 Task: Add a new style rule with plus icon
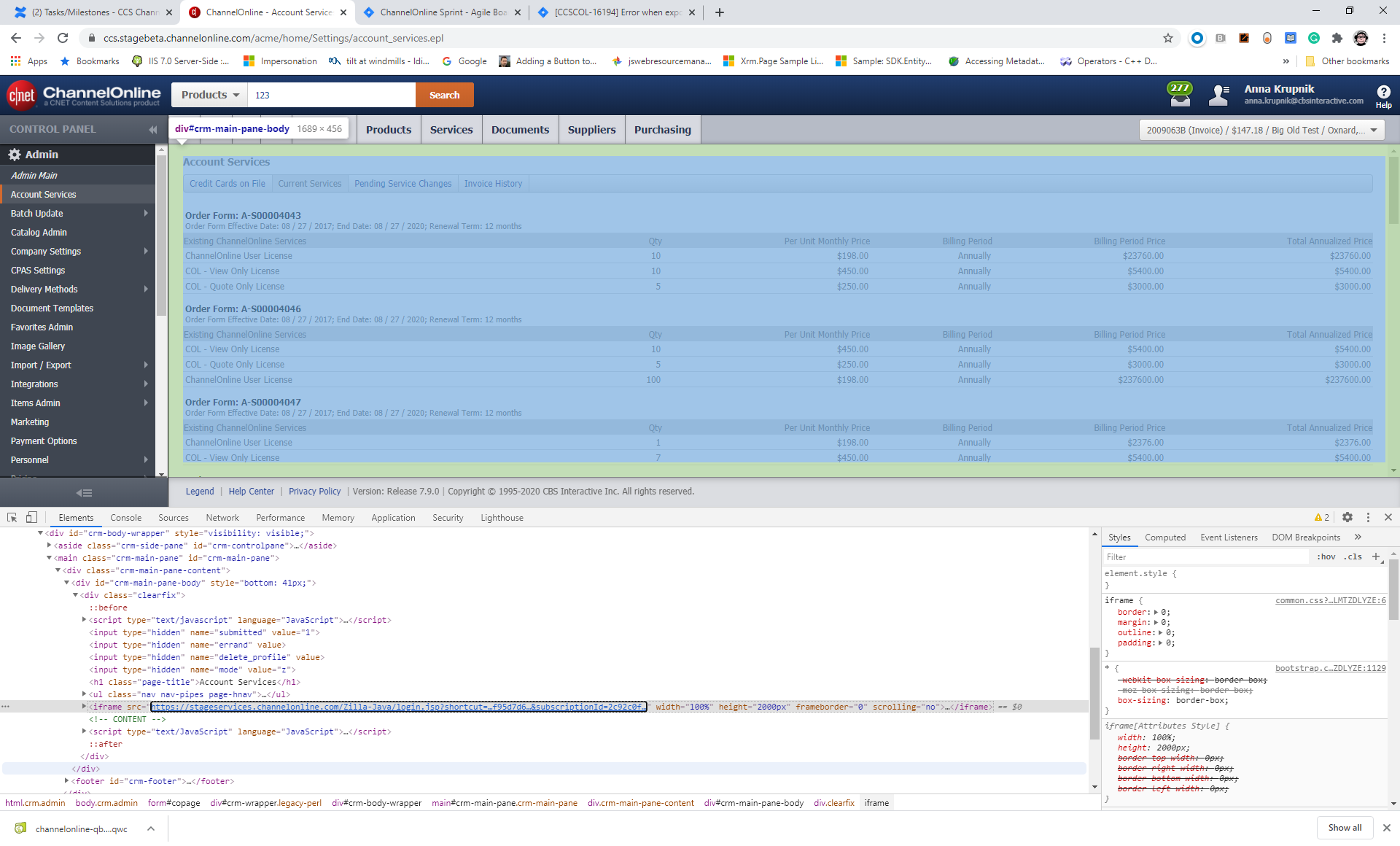[1376, 556]
